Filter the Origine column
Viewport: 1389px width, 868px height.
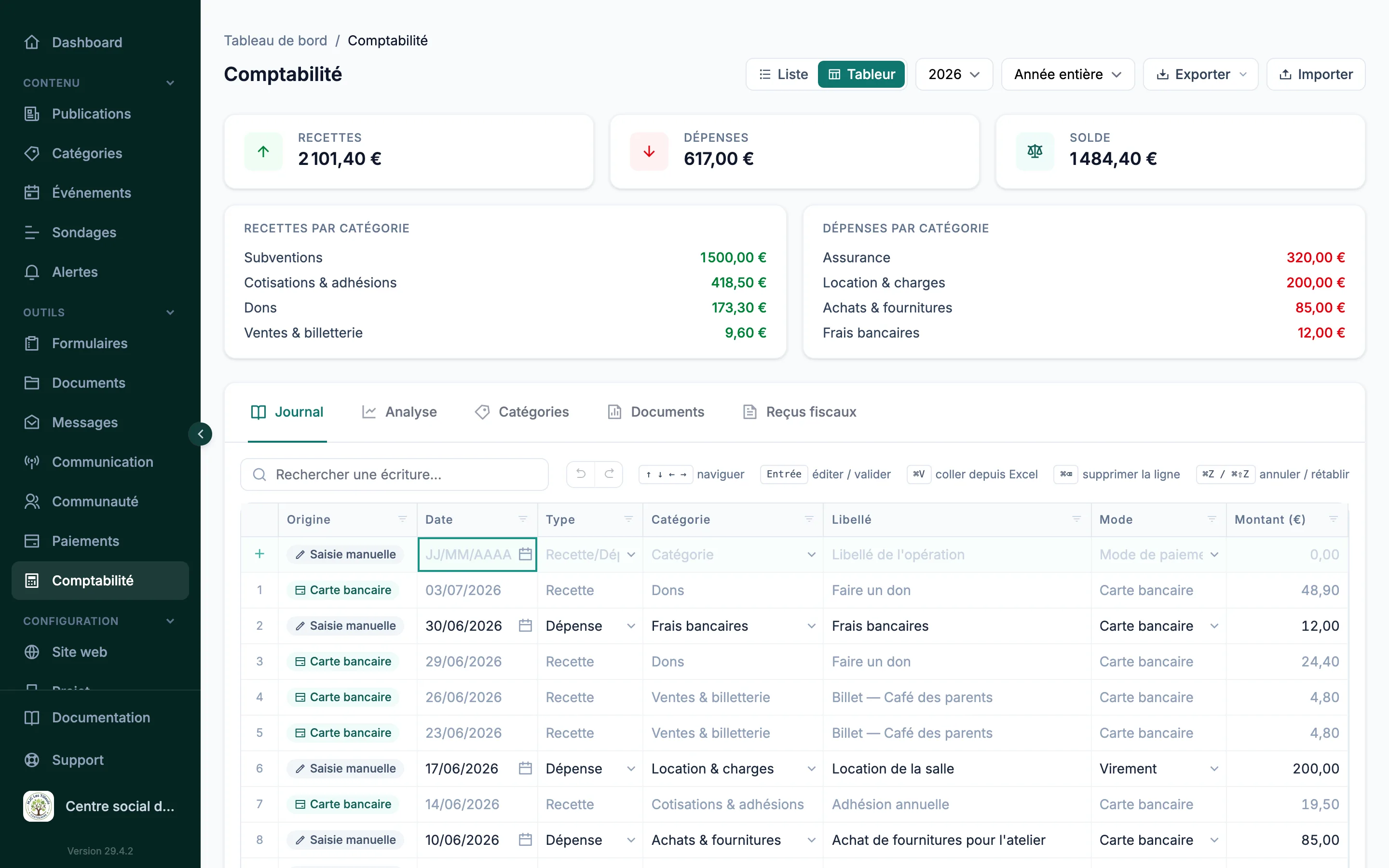(x=402, y=519)
